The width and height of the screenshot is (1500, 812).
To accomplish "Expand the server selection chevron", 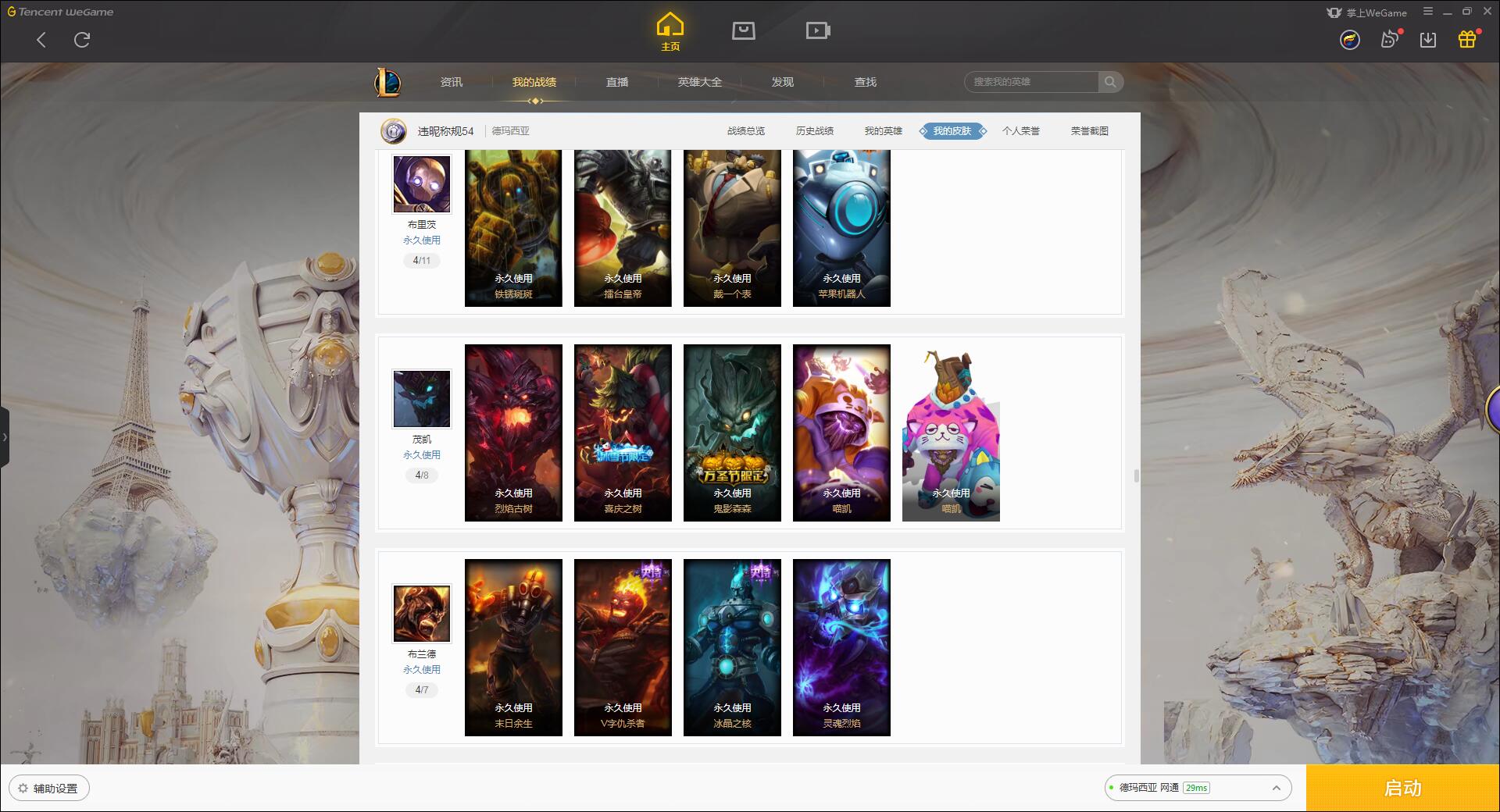I will coord(1277,789).
